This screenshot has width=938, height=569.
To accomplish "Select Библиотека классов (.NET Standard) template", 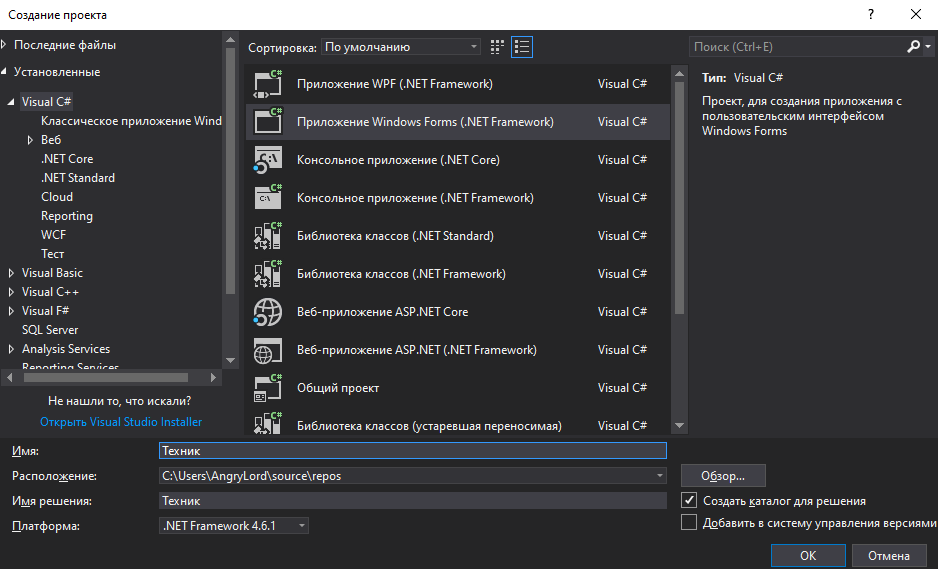I will (x=458, y=236).
